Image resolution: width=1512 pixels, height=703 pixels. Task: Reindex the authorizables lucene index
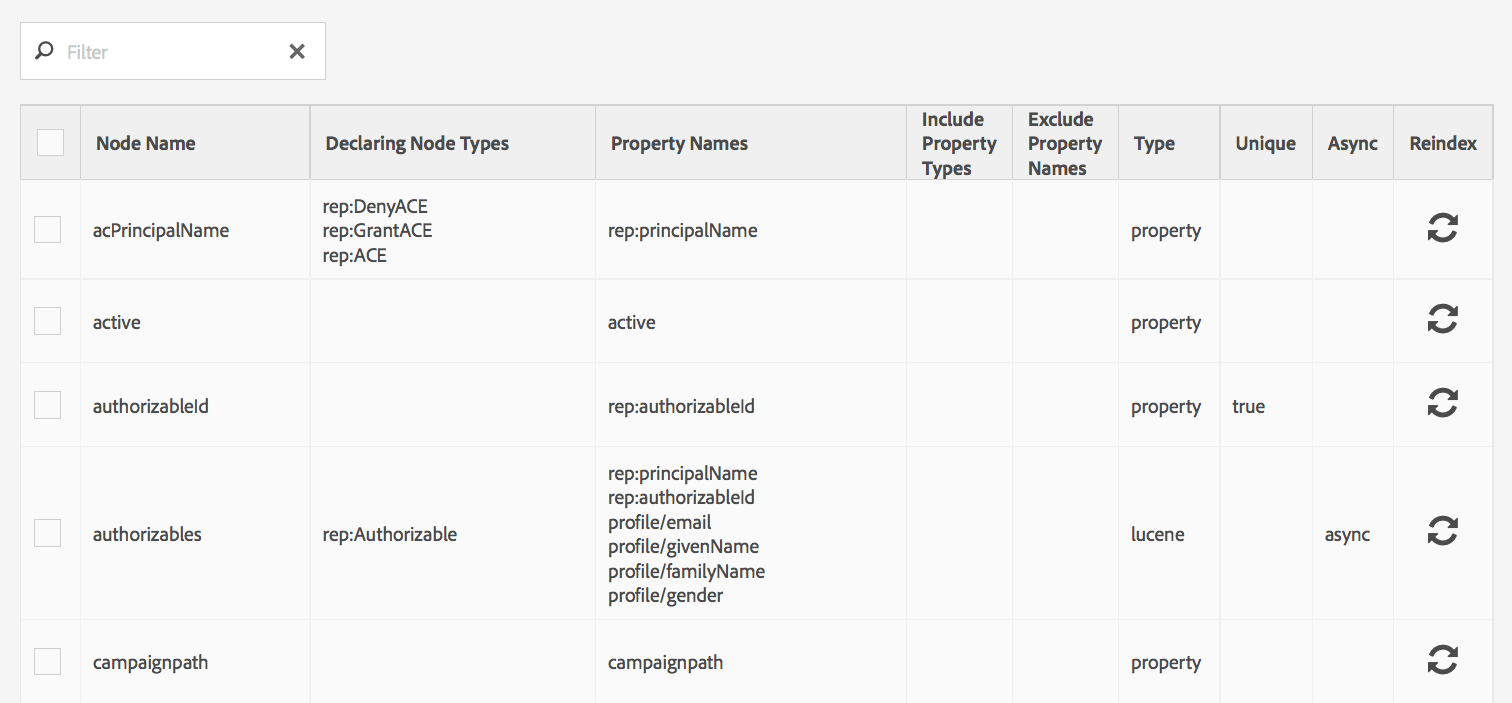1442,531
